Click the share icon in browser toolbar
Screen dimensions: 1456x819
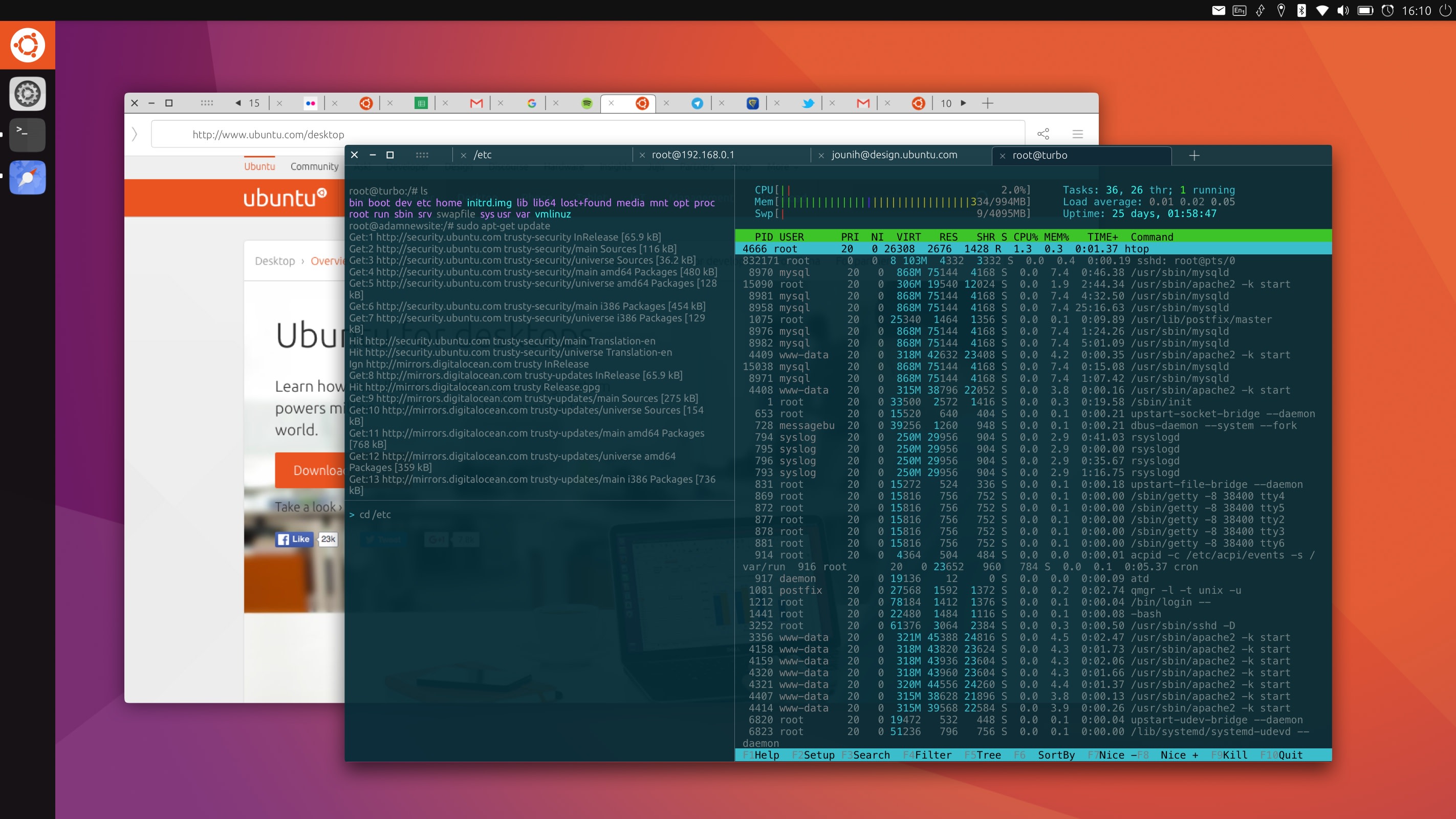pyautogui.click(x=1043, y=134)
